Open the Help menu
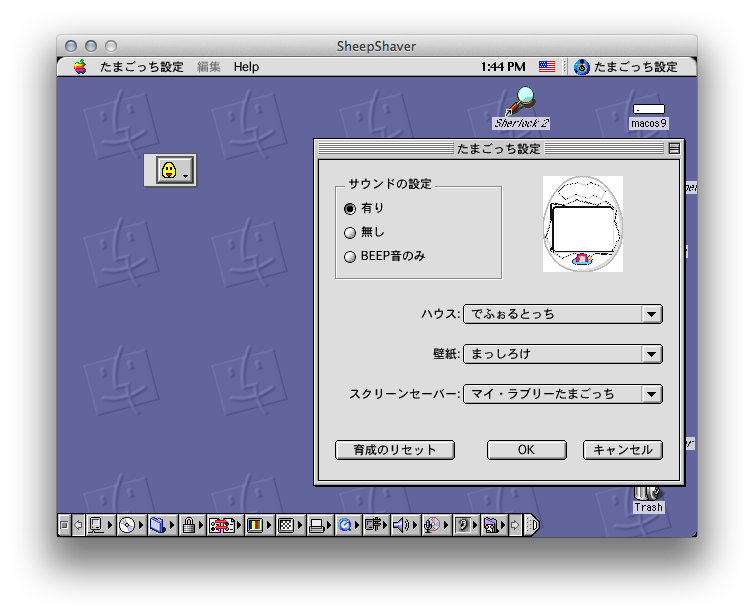Viewport: 754px width, 616px height. click(246, 67)
